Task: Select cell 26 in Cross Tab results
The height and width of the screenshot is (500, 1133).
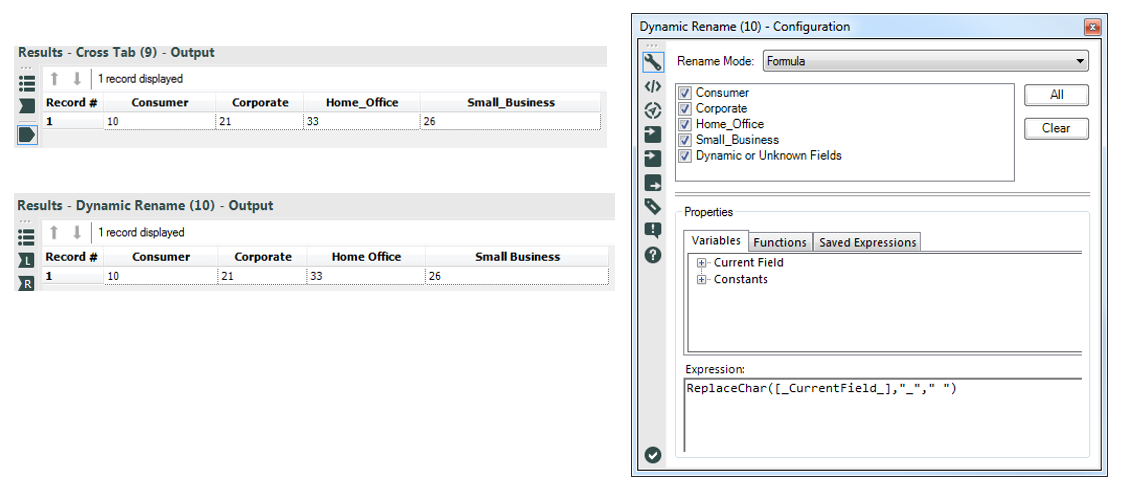Action: 511,121
